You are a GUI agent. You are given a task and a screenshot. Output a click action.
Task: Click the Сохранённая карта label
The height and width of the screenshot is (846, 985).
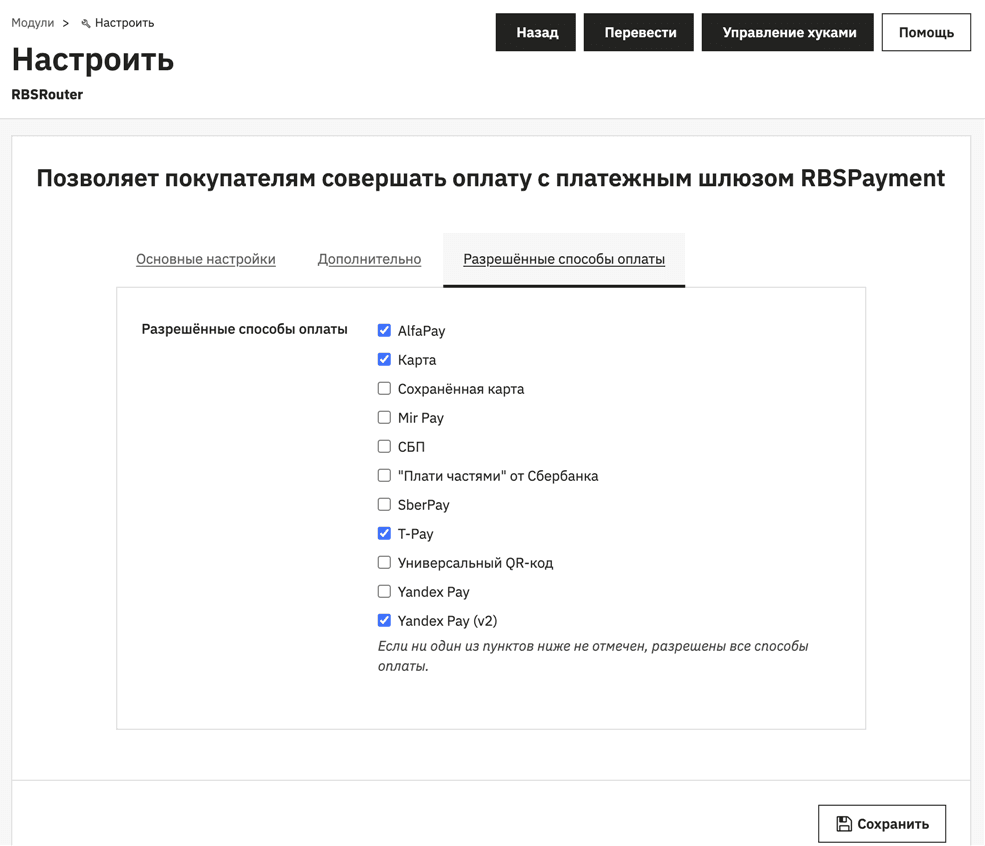460,389
